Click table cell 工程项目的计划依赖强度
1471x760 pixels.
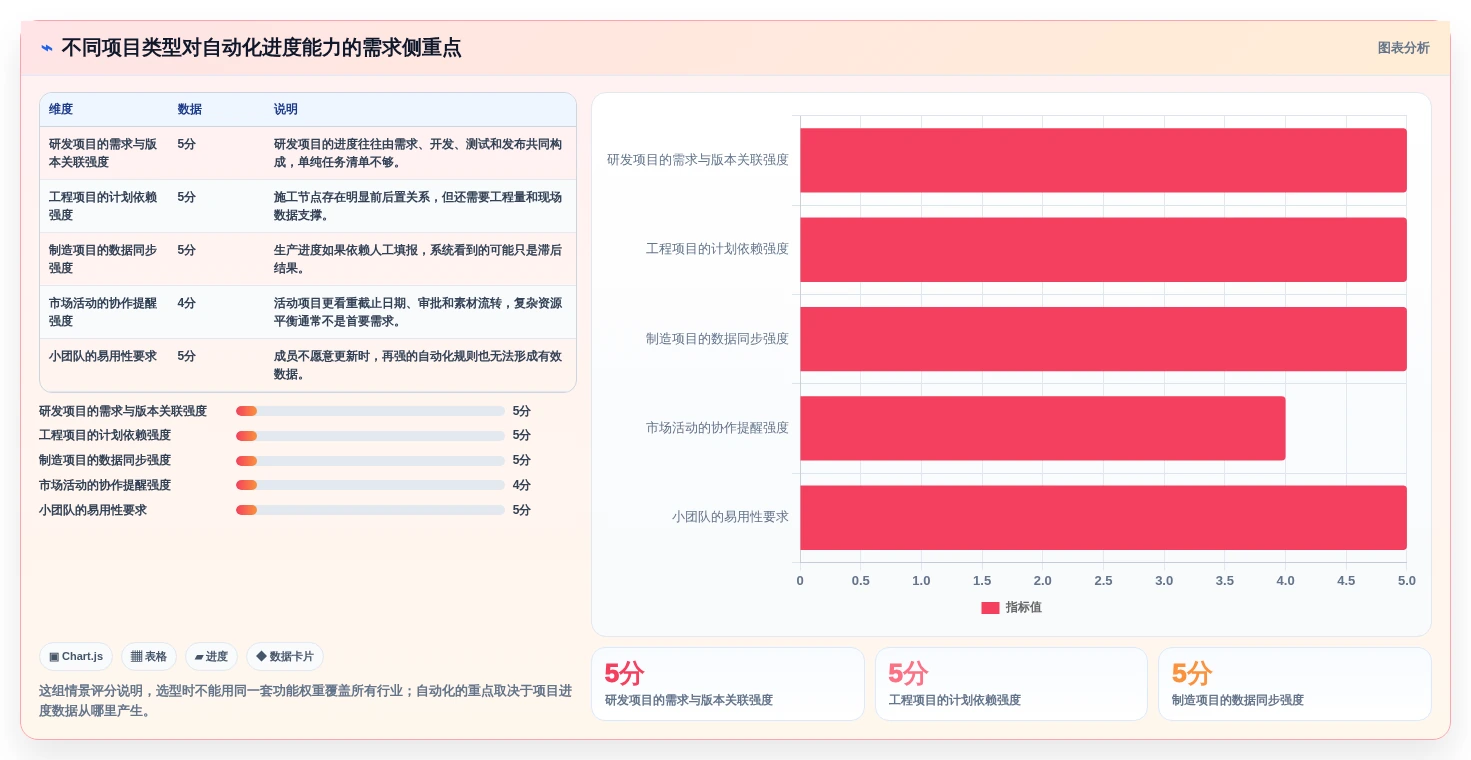104,206
